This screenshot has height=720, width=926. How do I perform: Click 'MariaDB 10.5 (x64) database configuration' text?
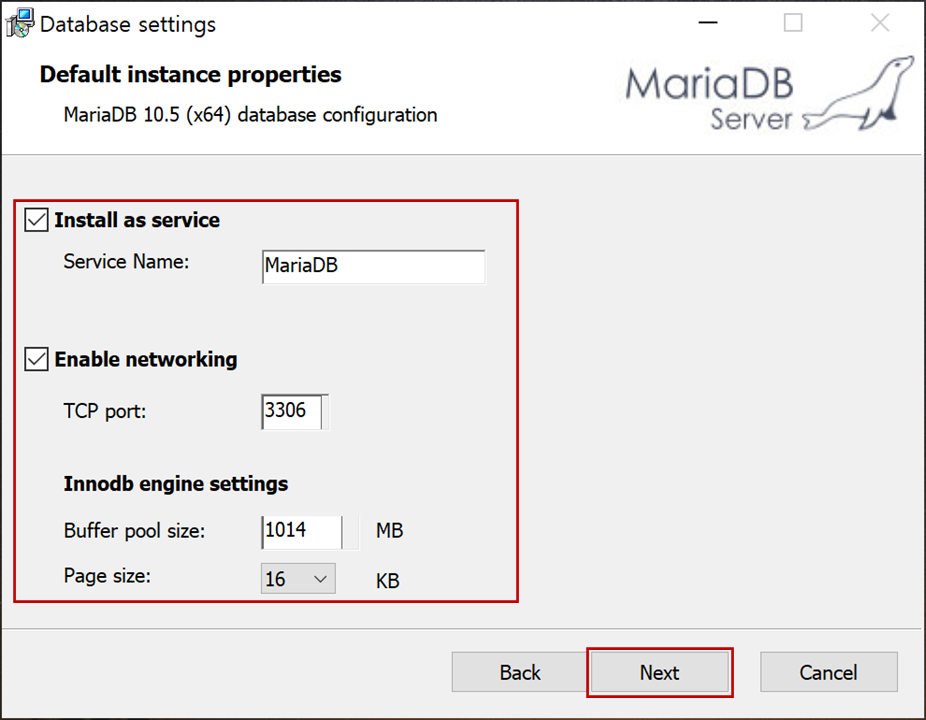tap(250, 115)
